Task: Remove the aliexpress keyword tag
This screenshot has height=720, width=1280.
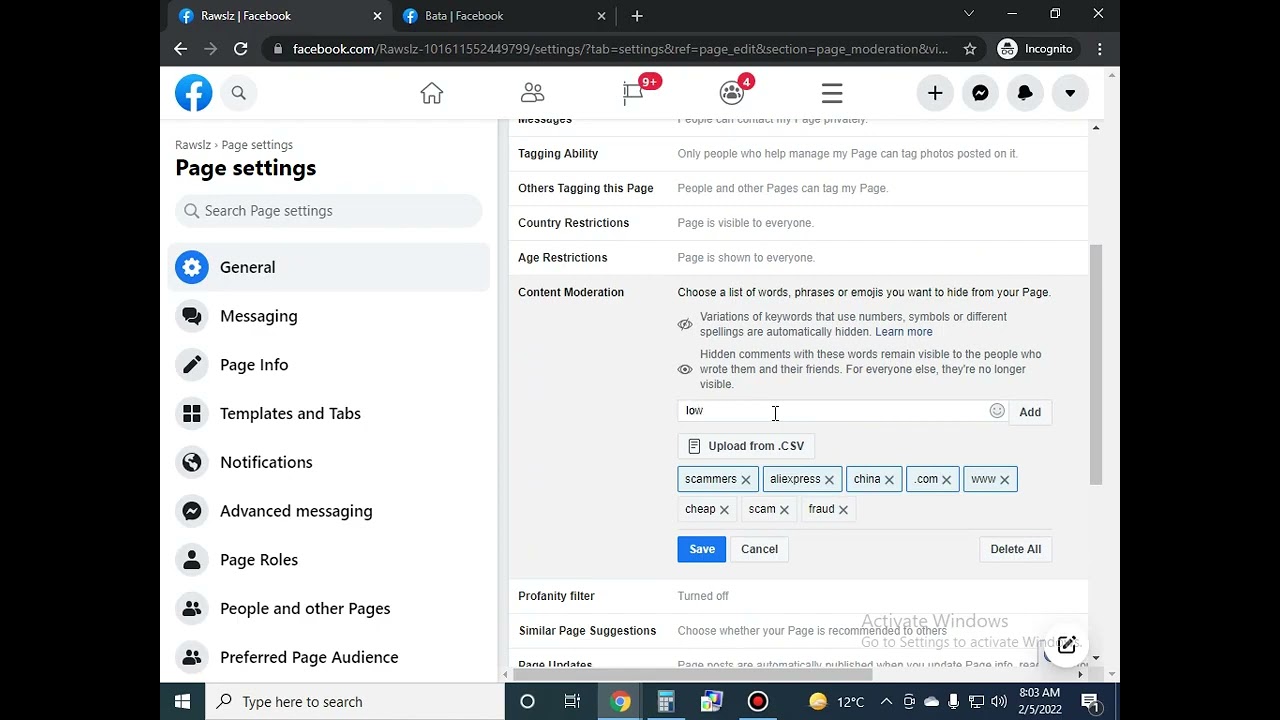Action: point(829,480)
